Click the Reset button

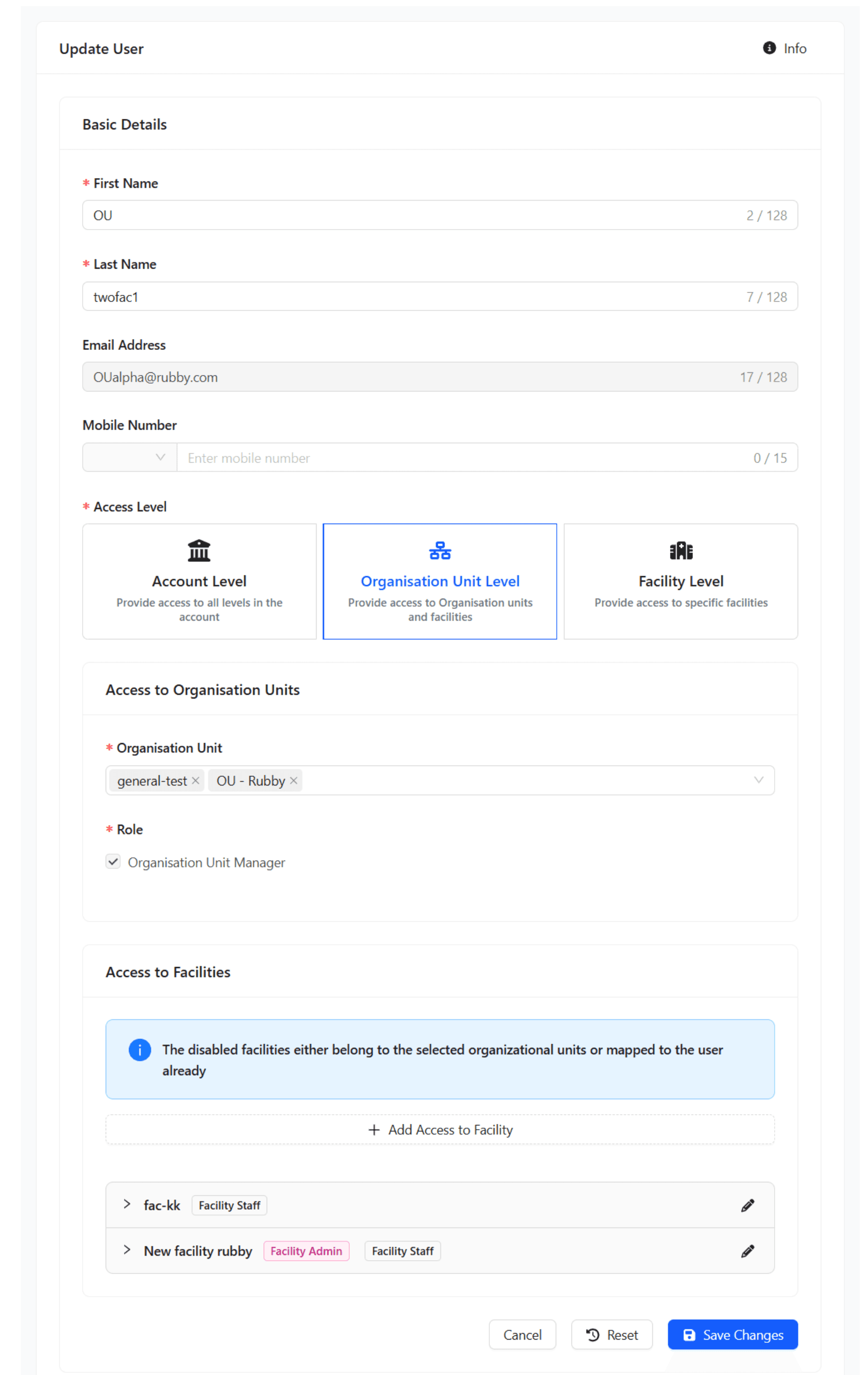point(612,1334)
